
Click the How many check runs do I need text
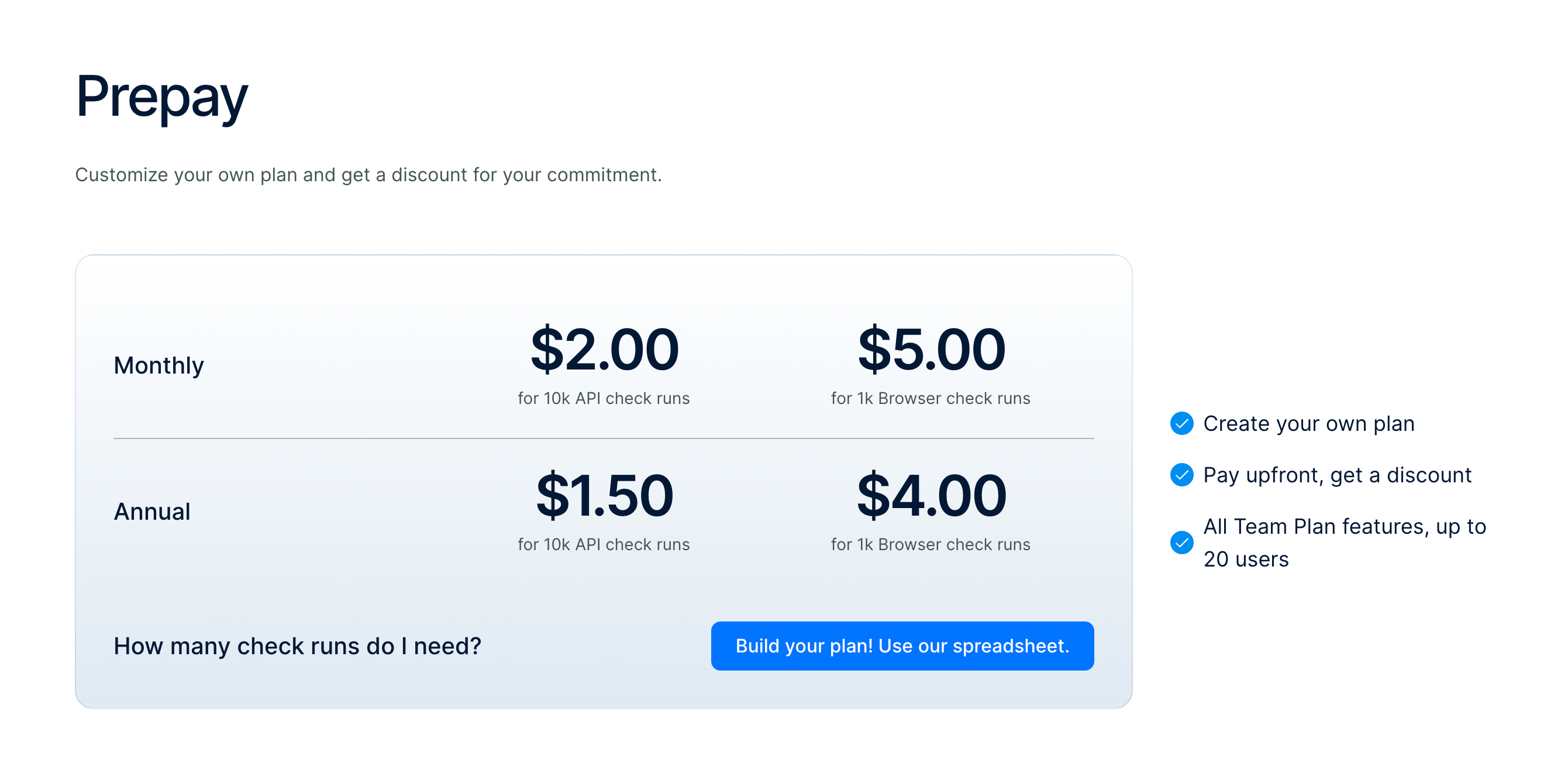(x=297, y=647)
